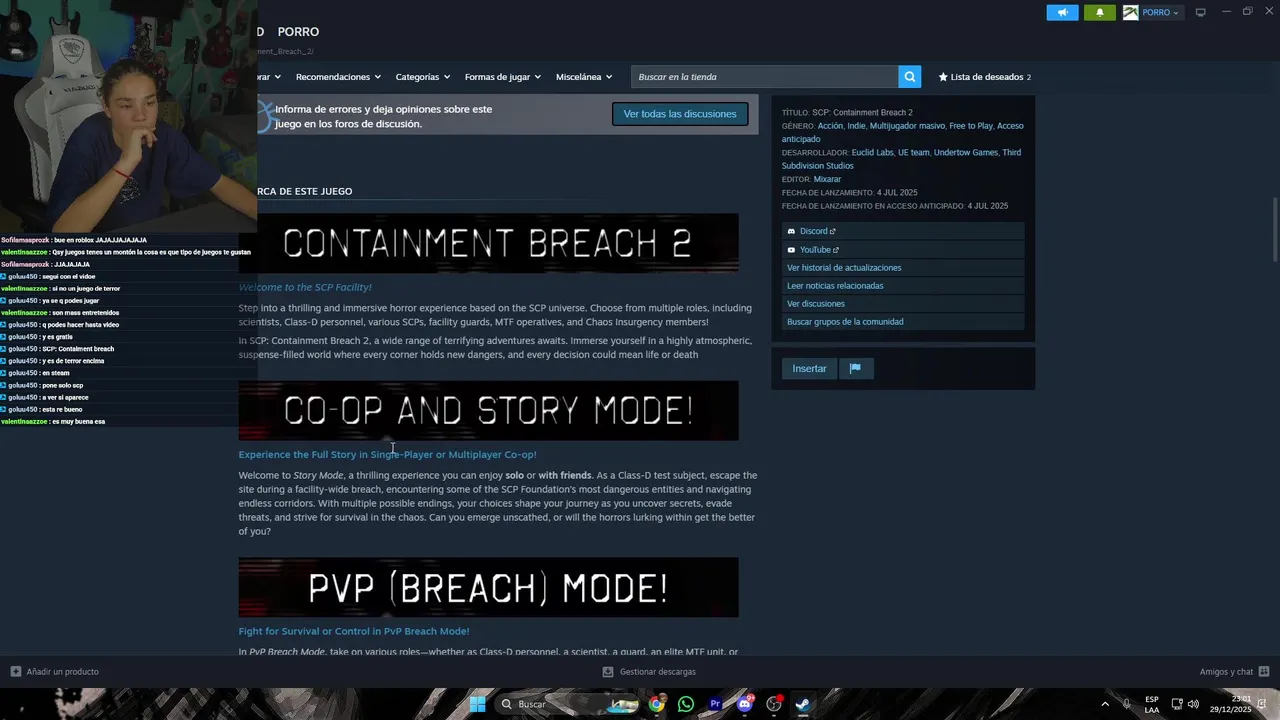Image resolution: width=1280 pixels, height=720 pixels.
Task: Click the Indie genre link
Action: point(856,126)
